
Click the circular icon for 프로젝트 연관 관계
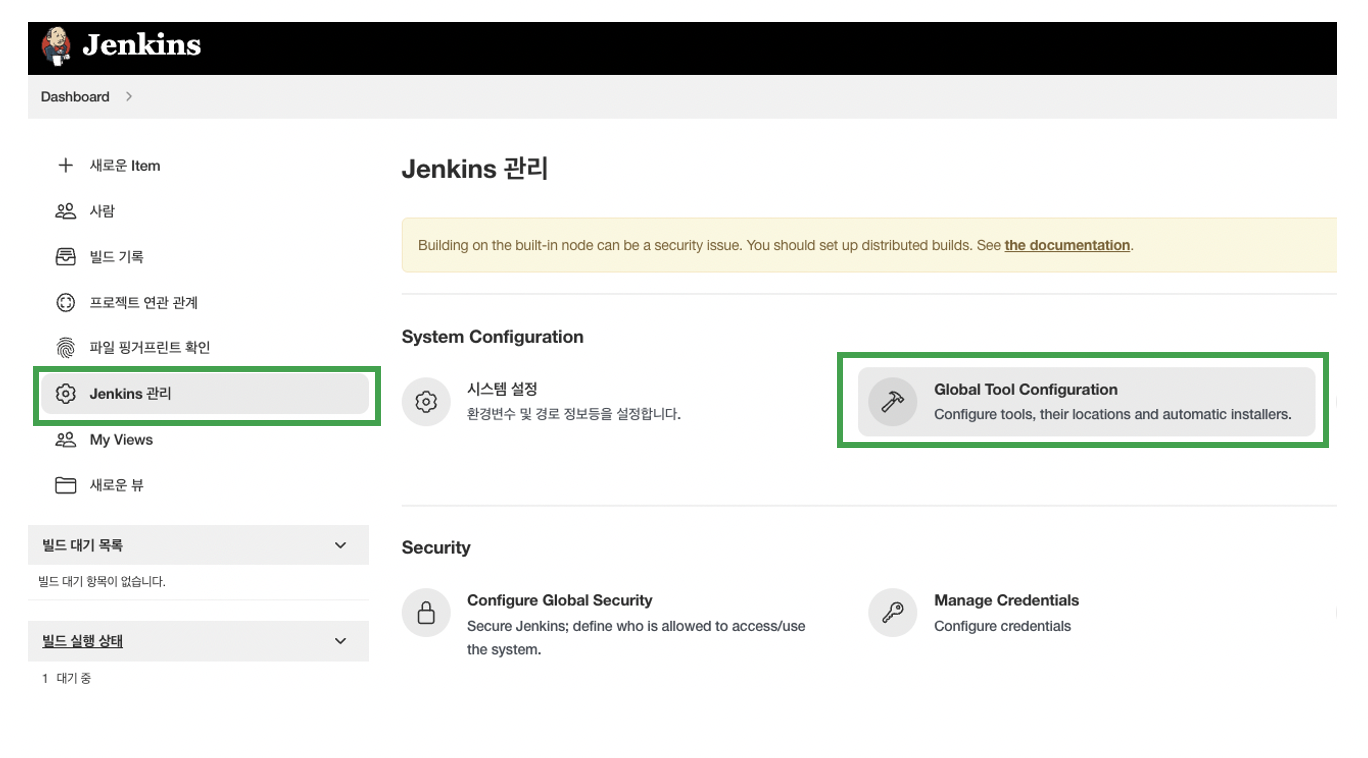coord(65,302)
